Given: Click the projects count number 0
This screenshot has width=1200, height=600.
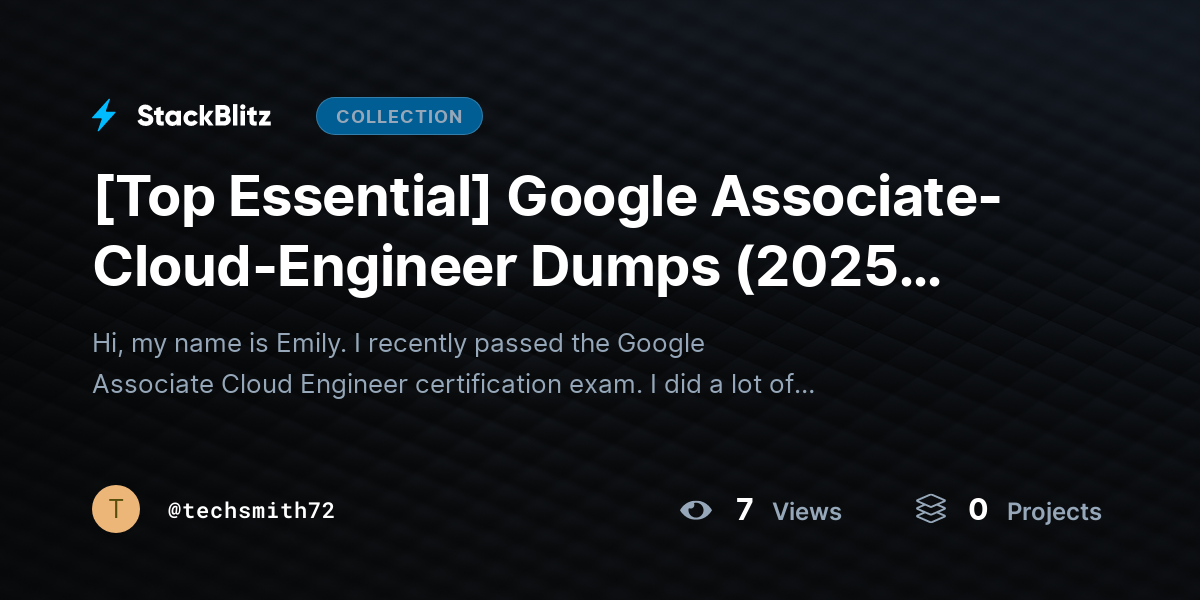Looking at the screenshot, I should click(978, 510).
